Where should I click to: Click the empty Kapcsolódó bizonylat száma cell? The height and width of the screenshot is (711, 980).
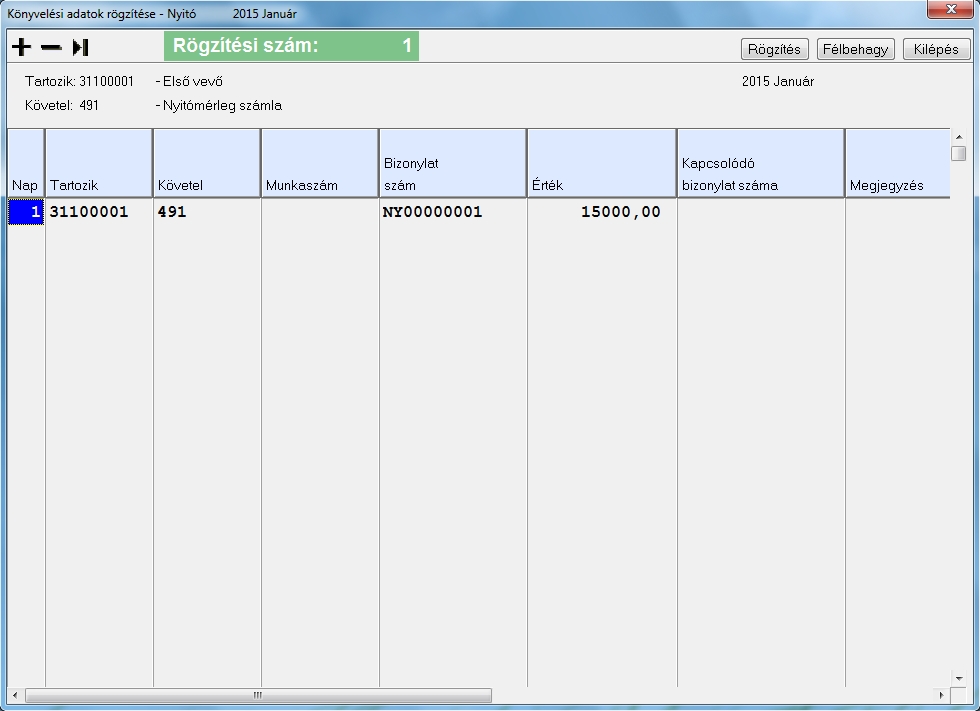tap(760, 212)
